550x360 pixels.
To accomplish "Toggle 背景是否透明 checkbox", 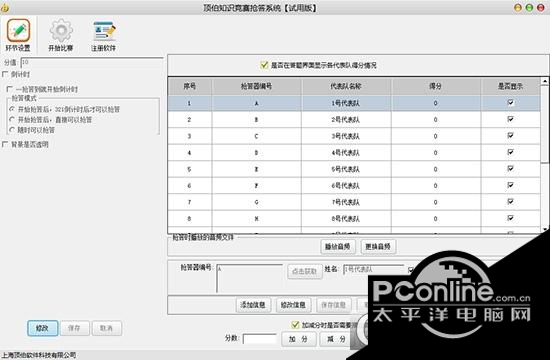I will pos(5,144).
